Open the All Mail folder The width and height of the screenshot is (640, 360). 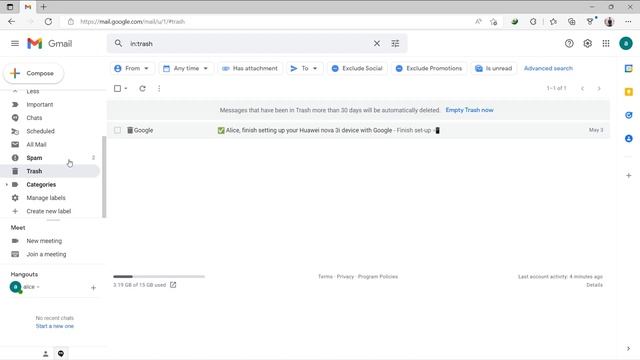coord(36,144)
